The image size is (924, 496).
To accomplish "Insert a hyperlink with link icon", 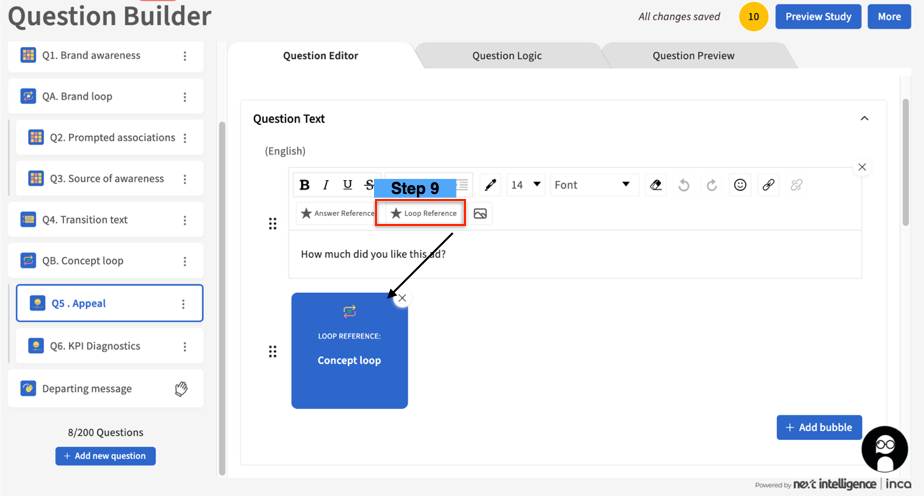I will tap(768, 185).
